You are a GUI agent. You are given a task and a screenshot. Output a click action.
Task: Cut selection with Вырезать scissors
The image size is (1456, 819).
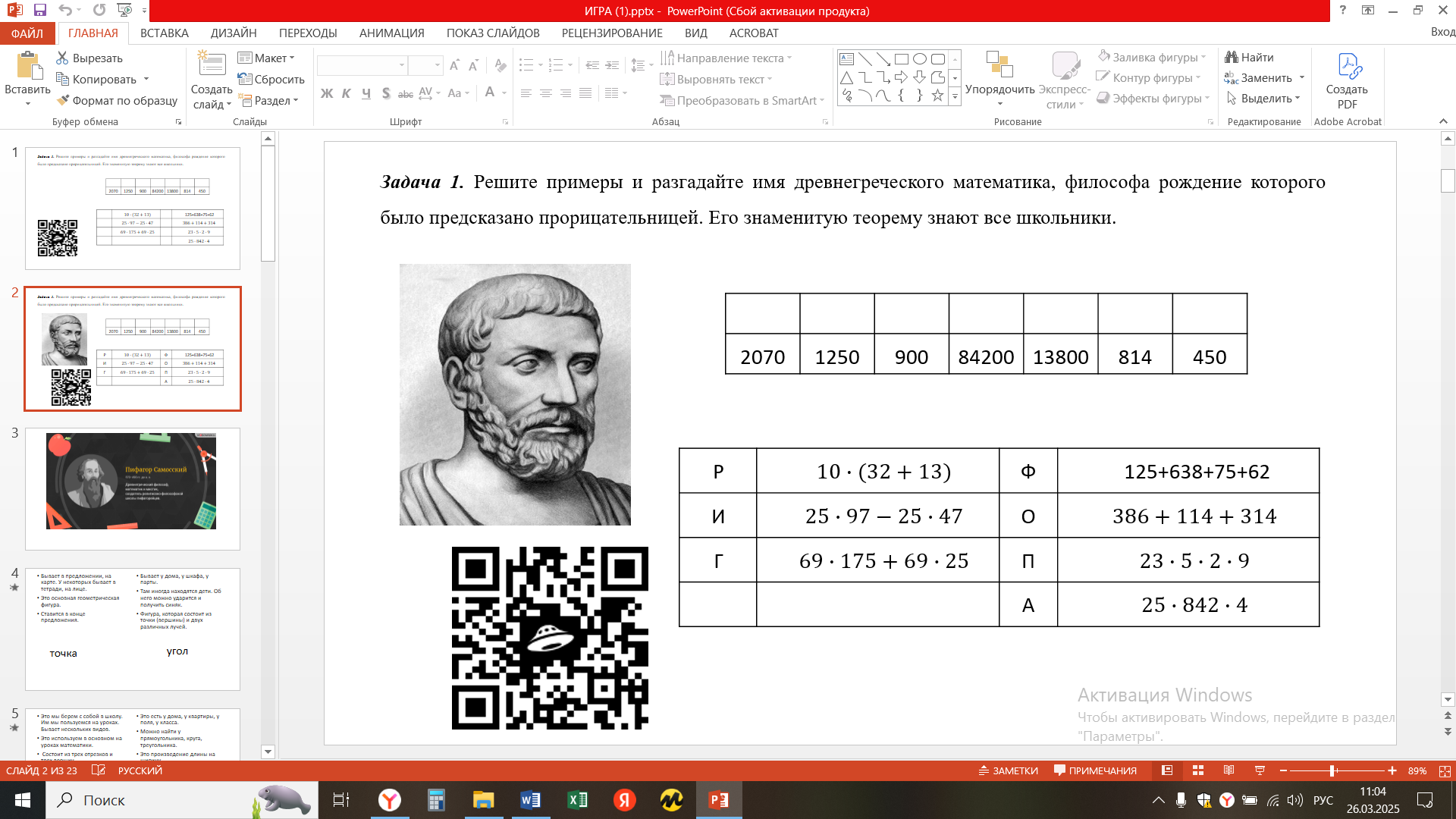[x=89, y=58]
